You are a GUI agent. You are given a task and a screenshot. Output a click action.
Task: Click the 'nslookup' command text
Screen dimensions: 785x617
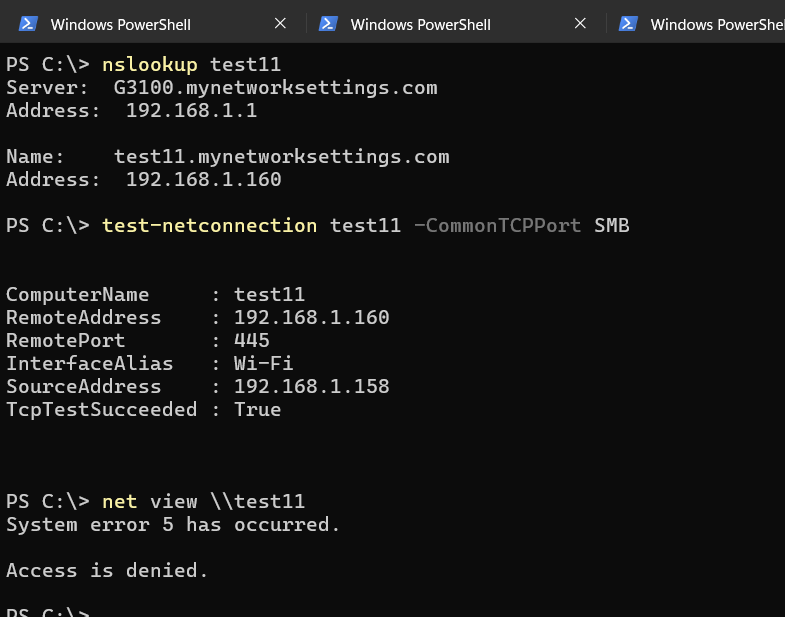coord(150,65)
